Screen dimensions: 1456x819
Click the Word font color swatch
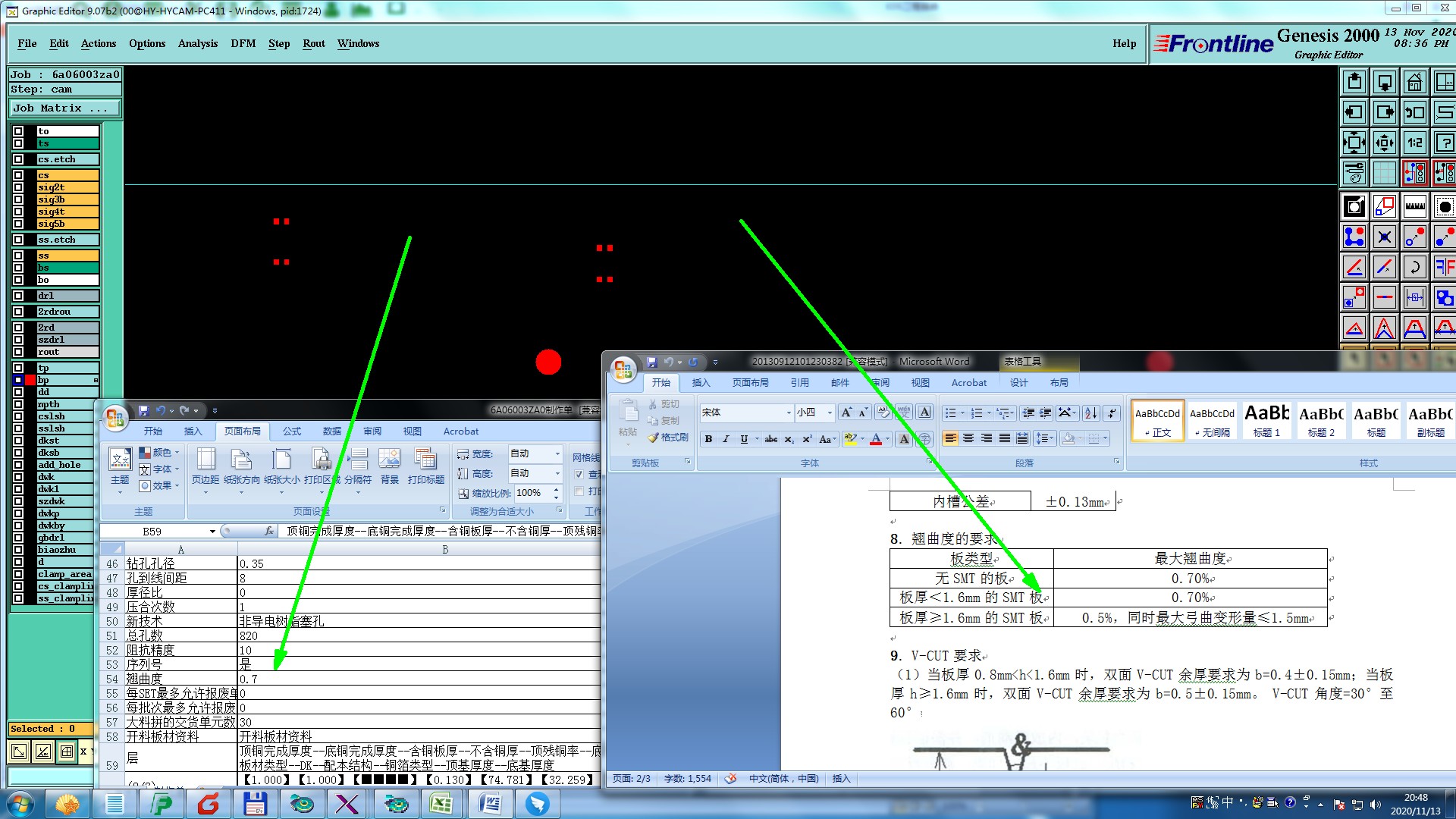[x=875, y=439]
